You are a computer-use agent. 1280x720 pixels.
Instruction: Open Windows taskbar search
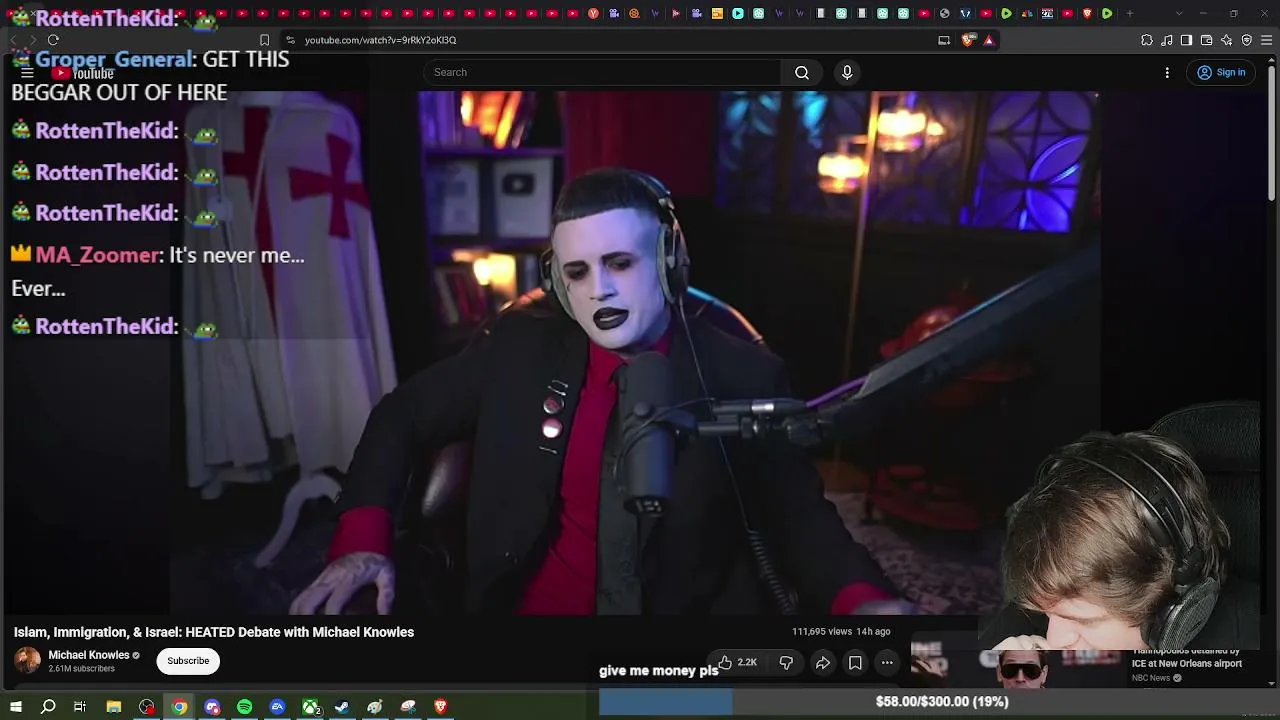click(x=48, y=707)
